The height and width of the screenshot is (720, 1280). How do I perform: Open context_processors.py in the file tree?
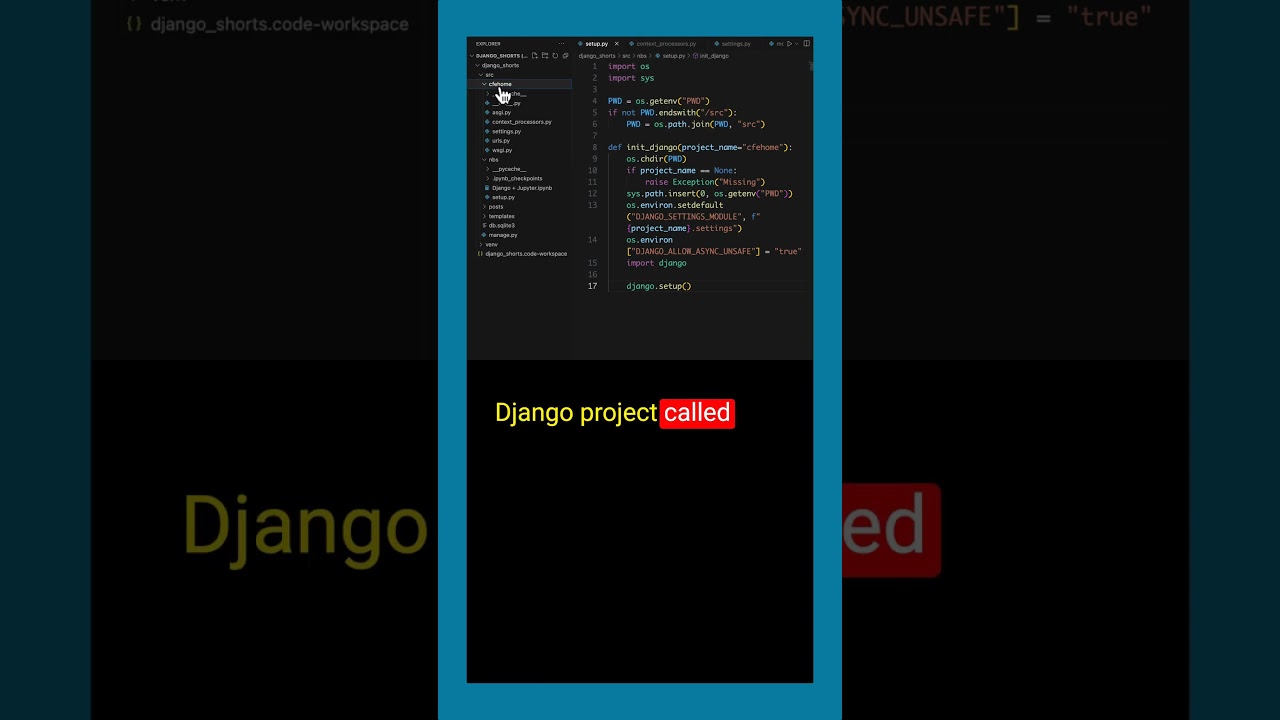[x=521, y=122]
